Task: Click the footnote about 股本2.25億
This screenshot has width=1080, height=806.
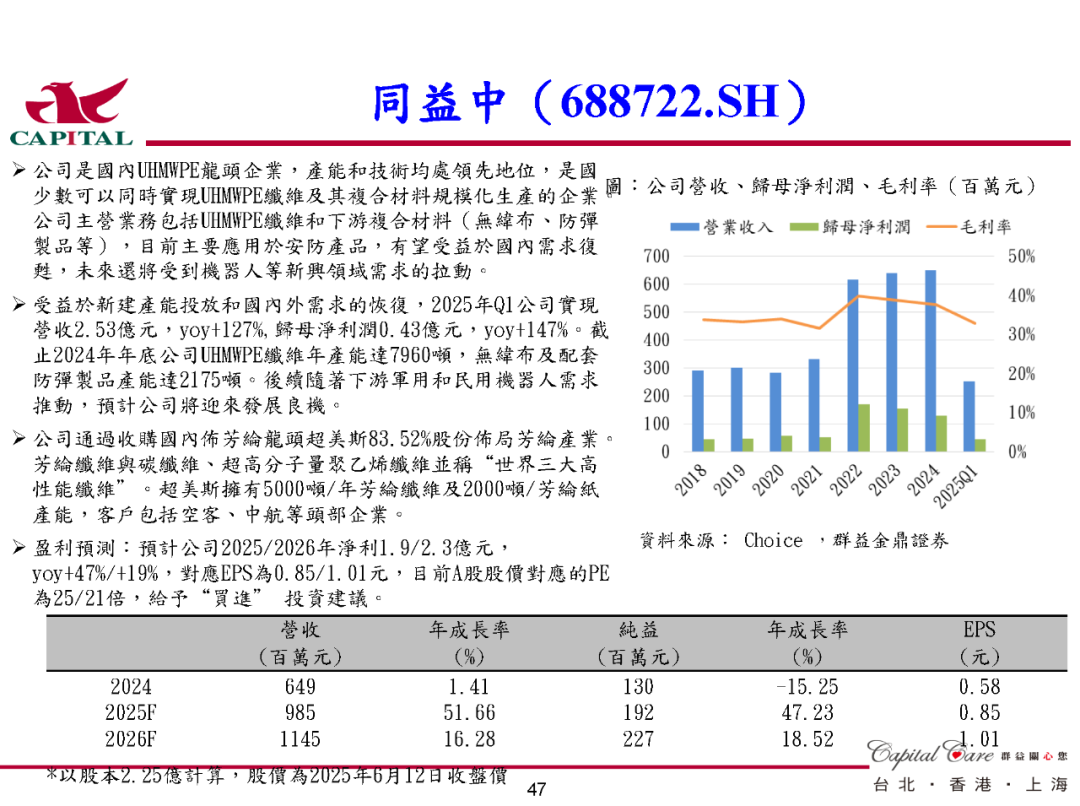Action: 277,776
